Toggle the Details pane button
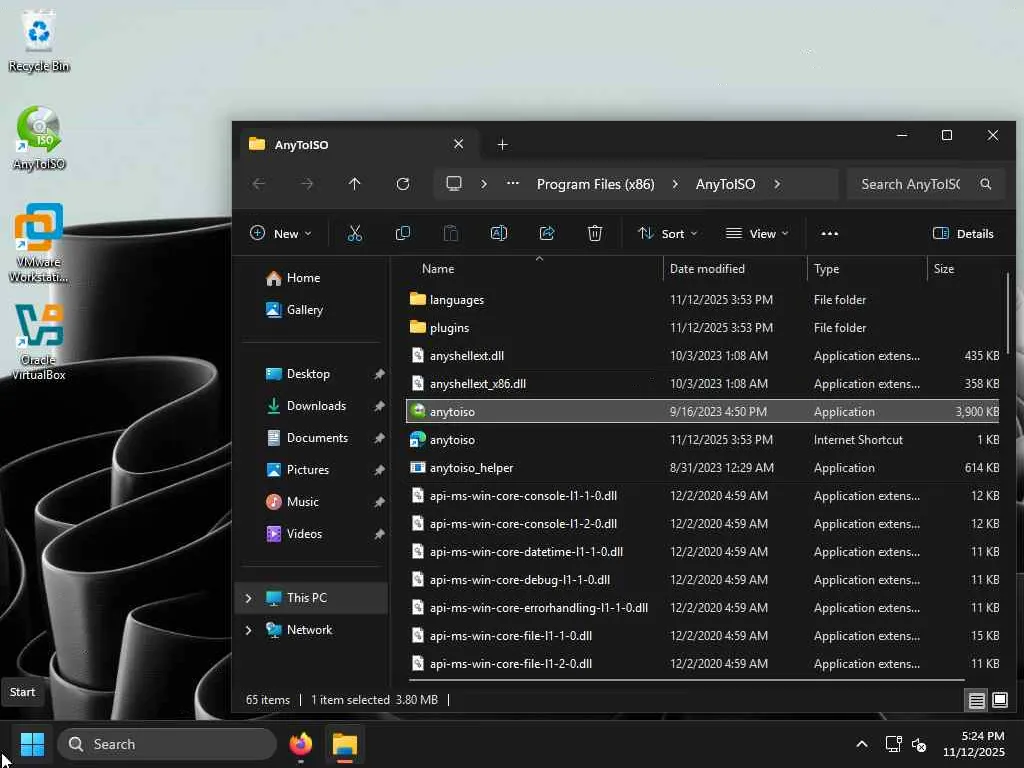 pos(964,233)
